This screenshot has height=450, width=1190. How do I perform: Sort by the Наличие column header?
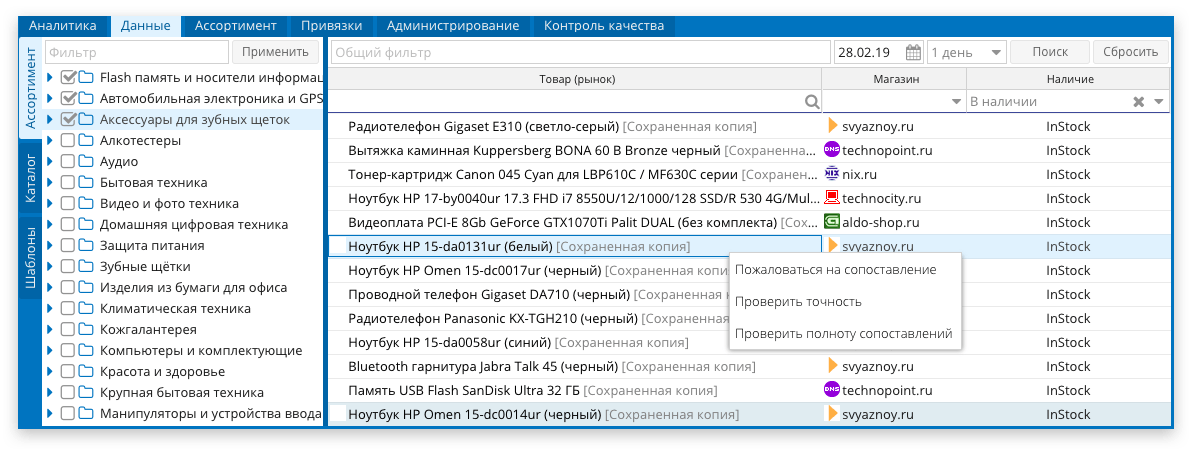(1070, 79)
